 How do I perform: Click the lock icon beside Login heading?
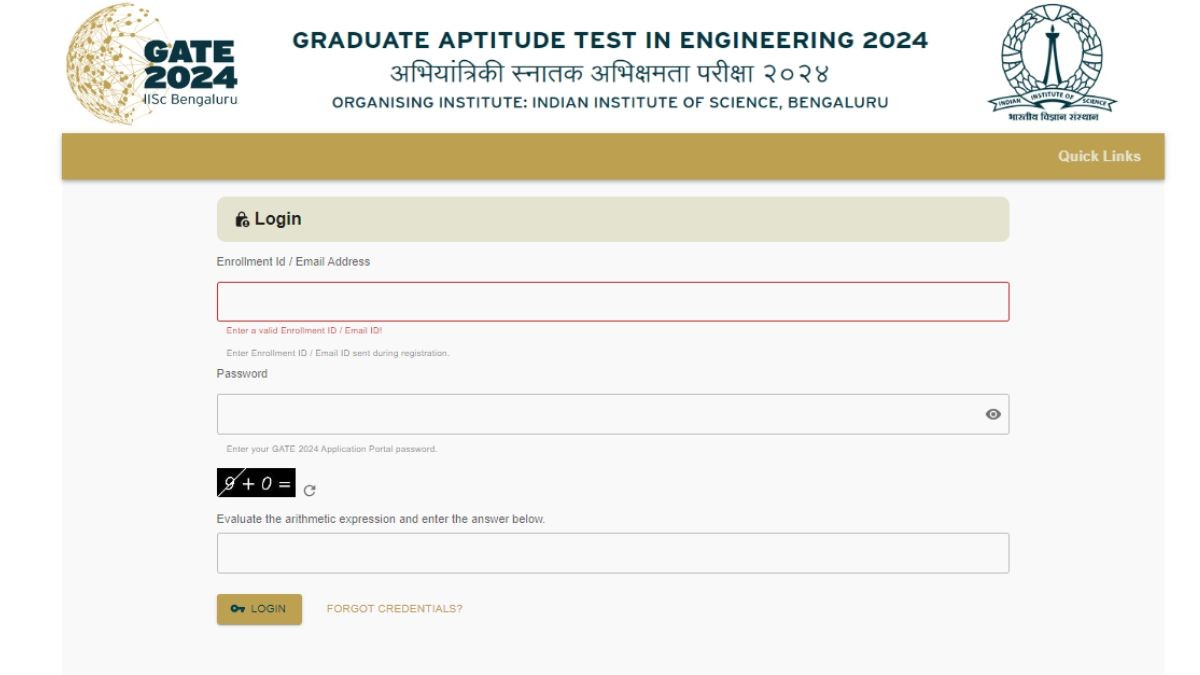[x=242, y=219]
